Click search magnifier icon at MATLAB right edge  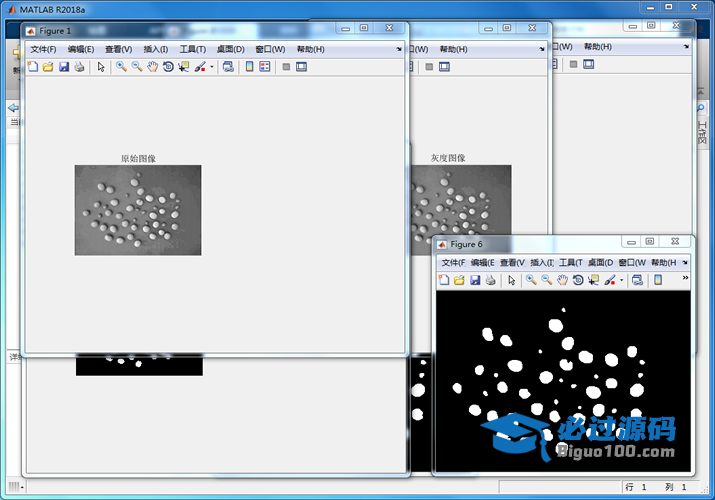[x=701, y=108]
